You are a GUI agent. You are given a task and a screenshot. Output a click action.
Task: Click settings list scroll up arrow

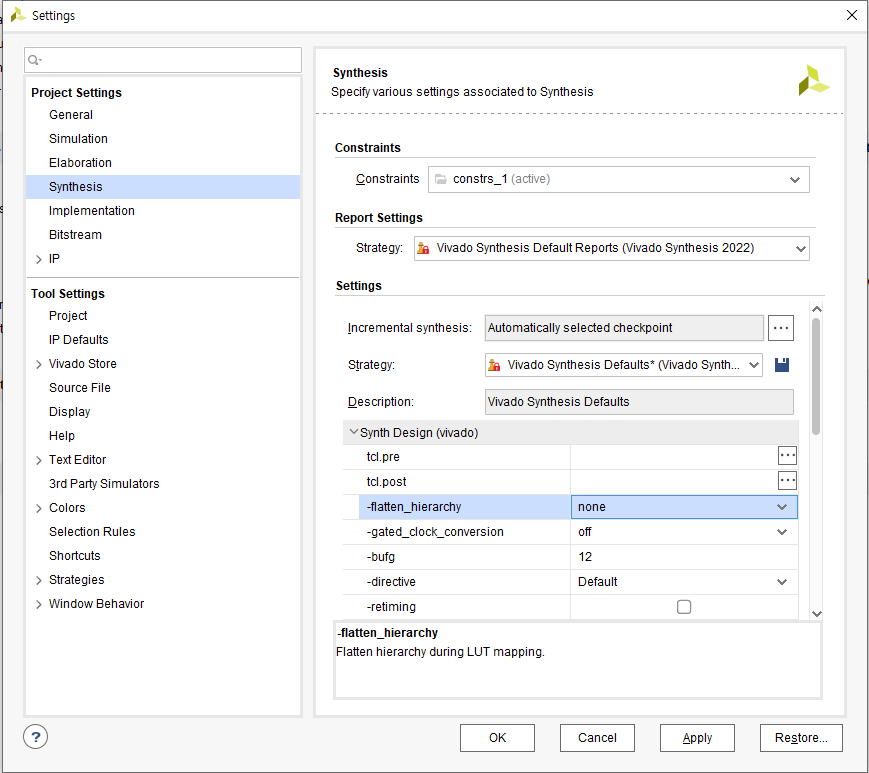click(816, 309)
